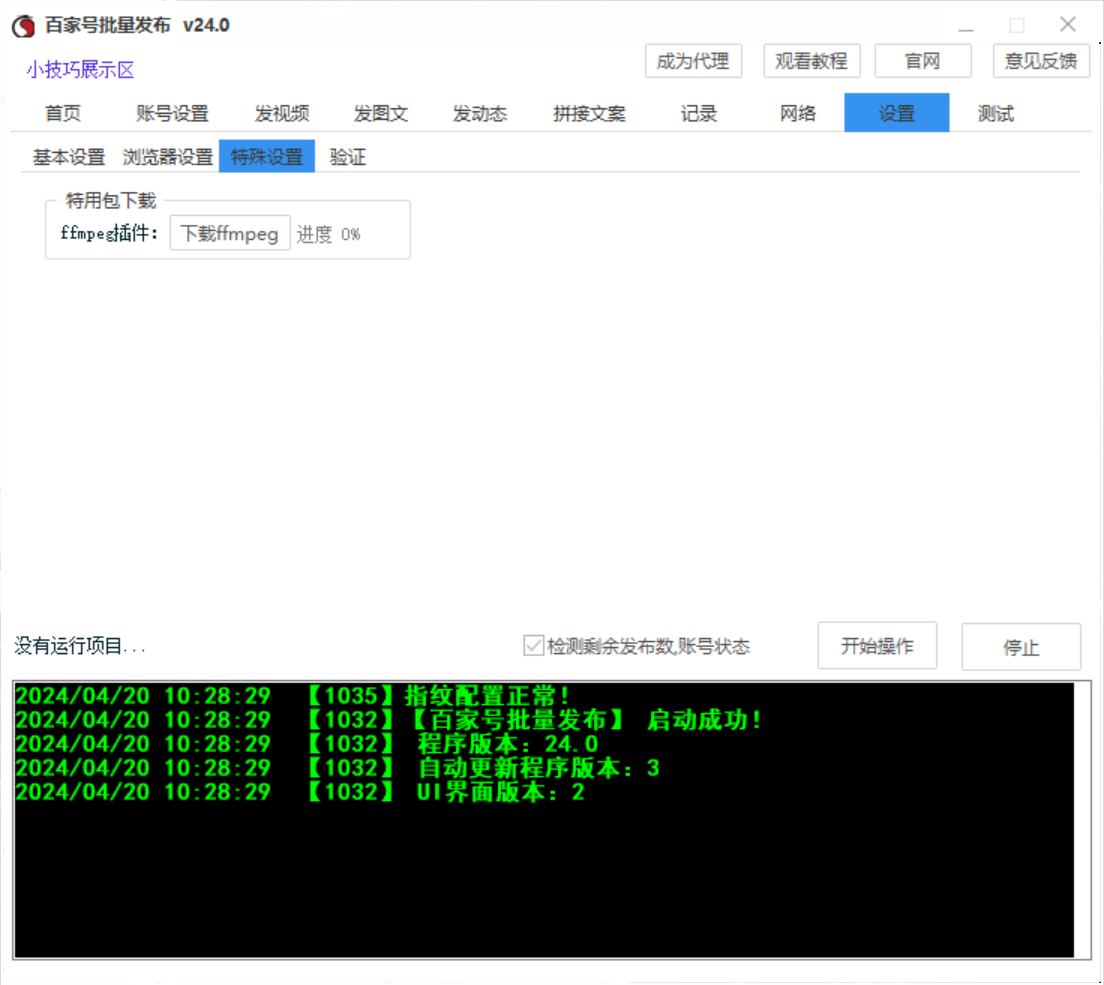Open 浏览器设置 sub-tab
Viewport: 1104px width, 985px height.
tap(168, 156)
